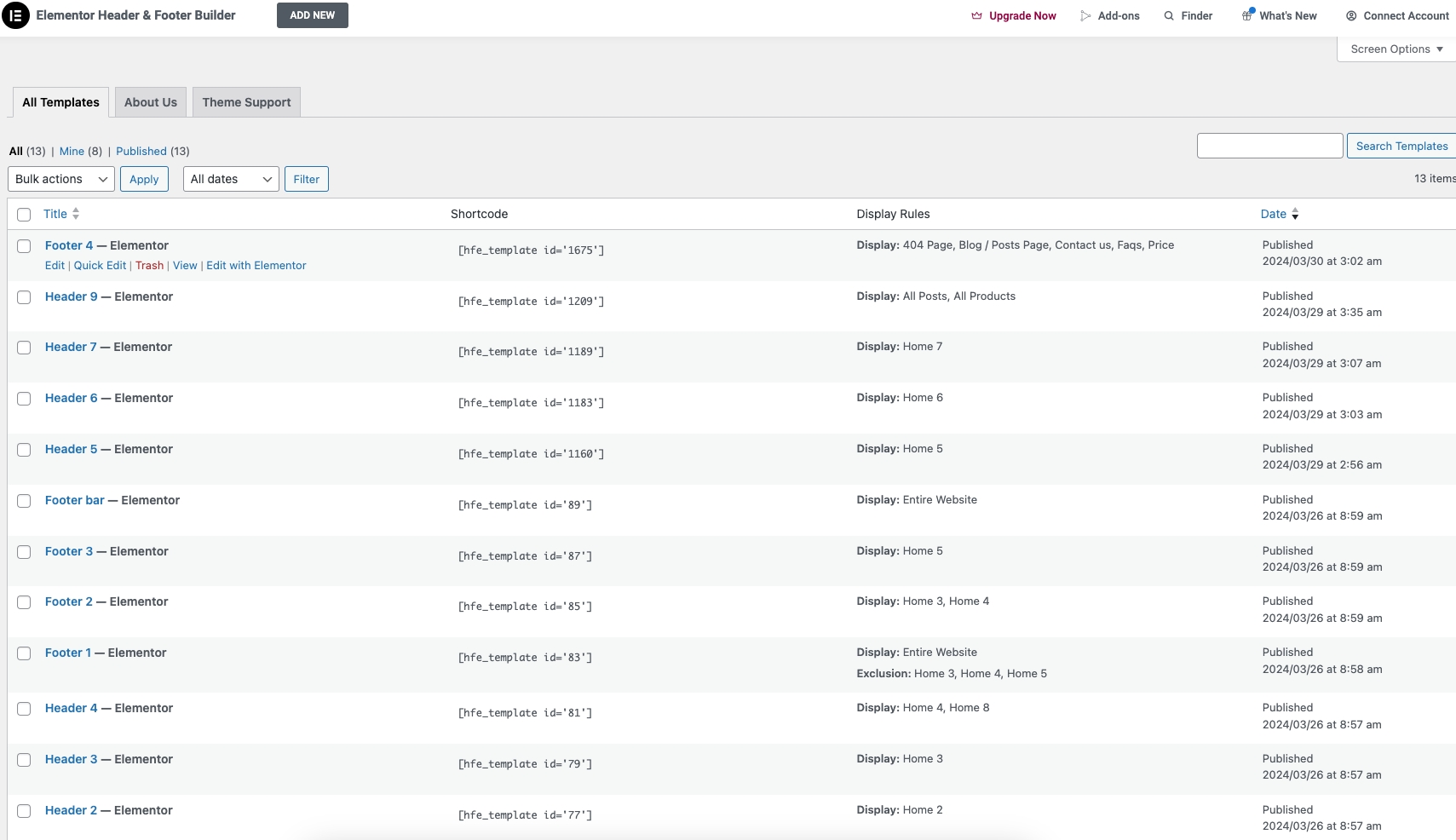
Task: Open Add-ons via its arrow icon
Action: 1085,16
